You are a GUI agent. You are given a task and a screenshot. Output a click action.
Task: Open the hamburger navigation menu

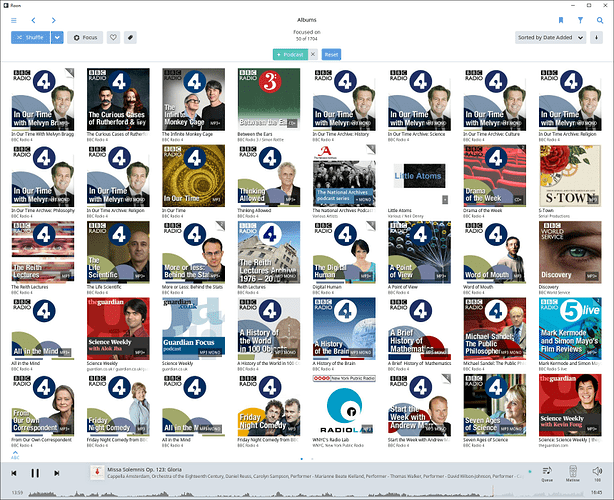(14, 20)
